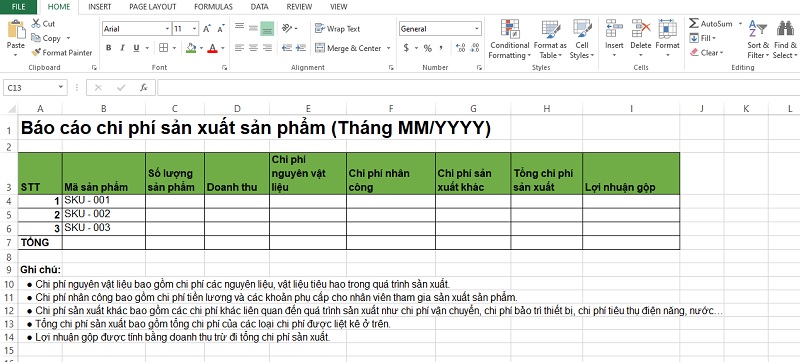Align text right in cell

[267, 48]
